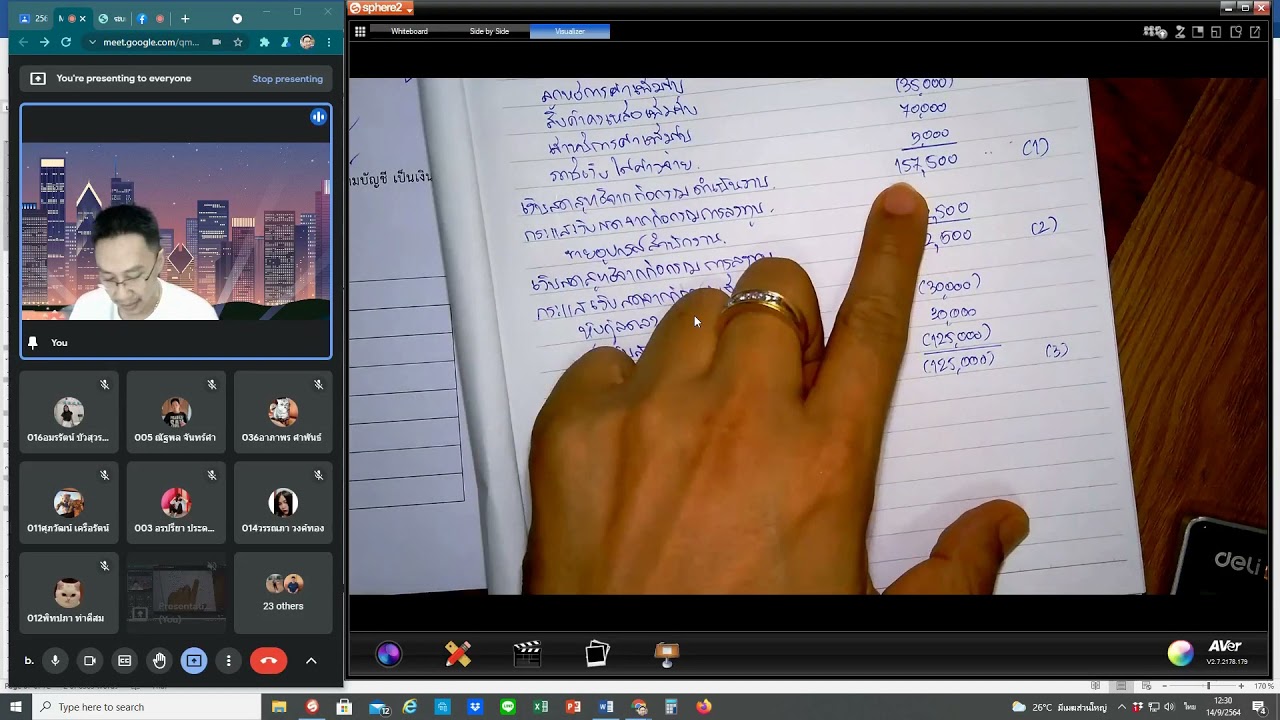Click the pop-out external window icon
This screenshot has width=1280, height=720.
click(1255, 32)
